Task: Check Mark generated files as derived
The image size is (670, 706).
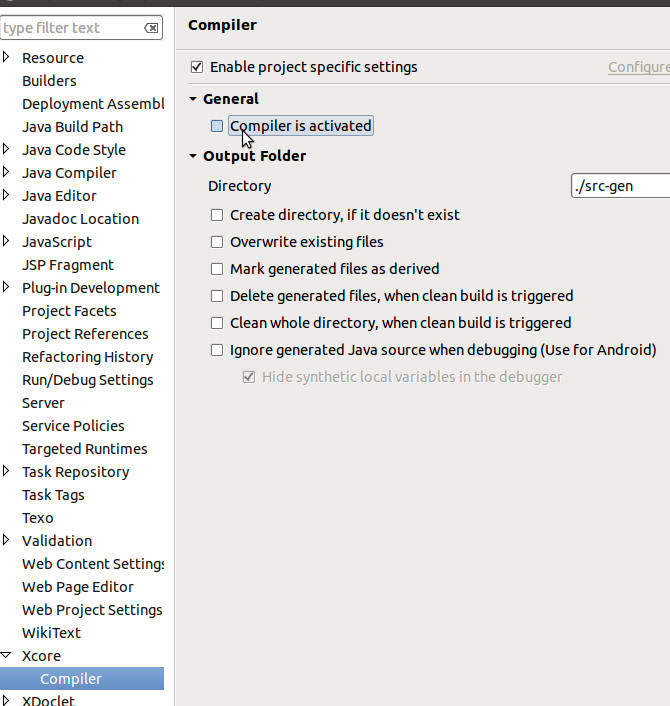Action: (217, 269)
